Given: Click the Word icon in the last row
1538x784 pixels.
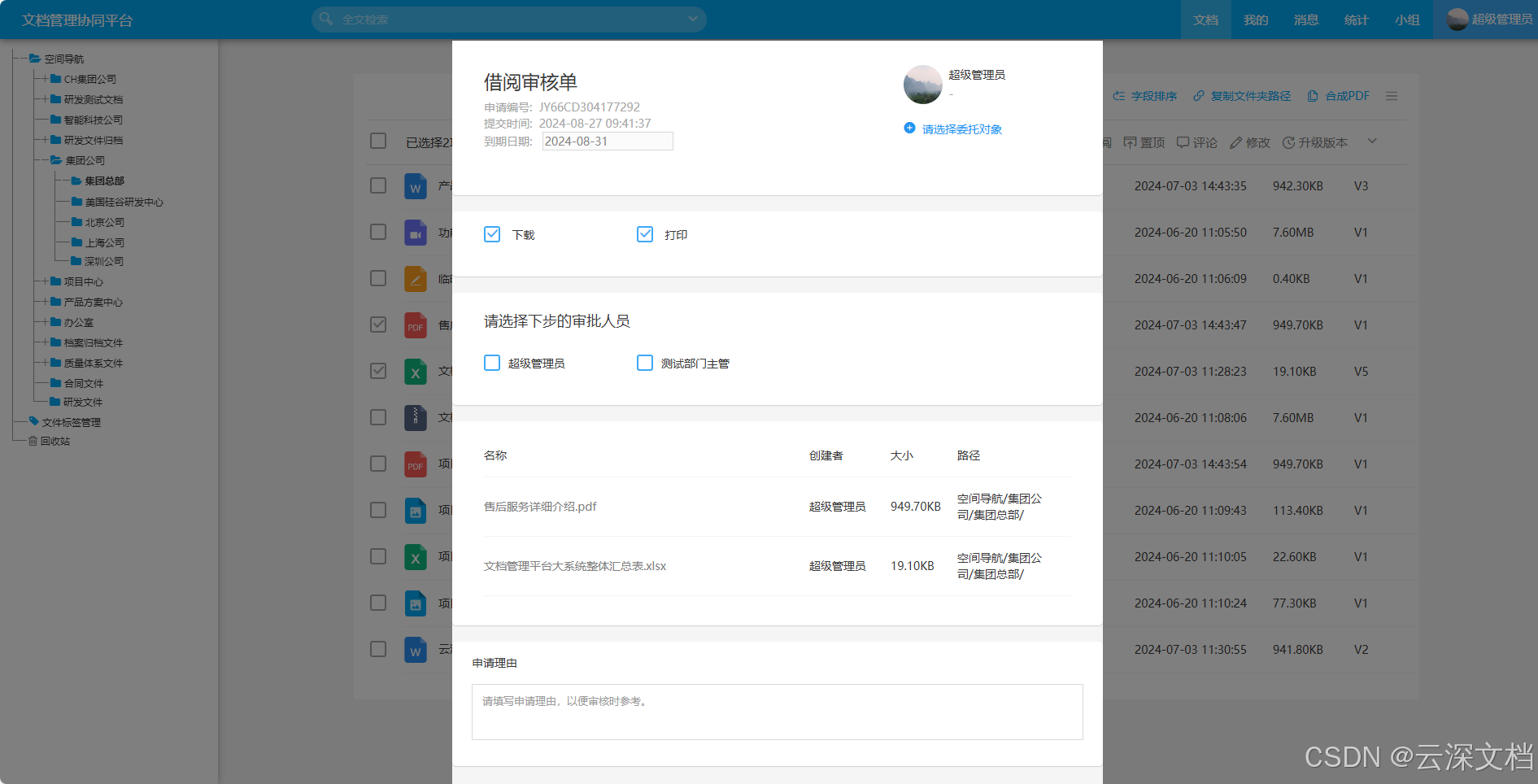Looking at the screenshot, I should 416,650.
